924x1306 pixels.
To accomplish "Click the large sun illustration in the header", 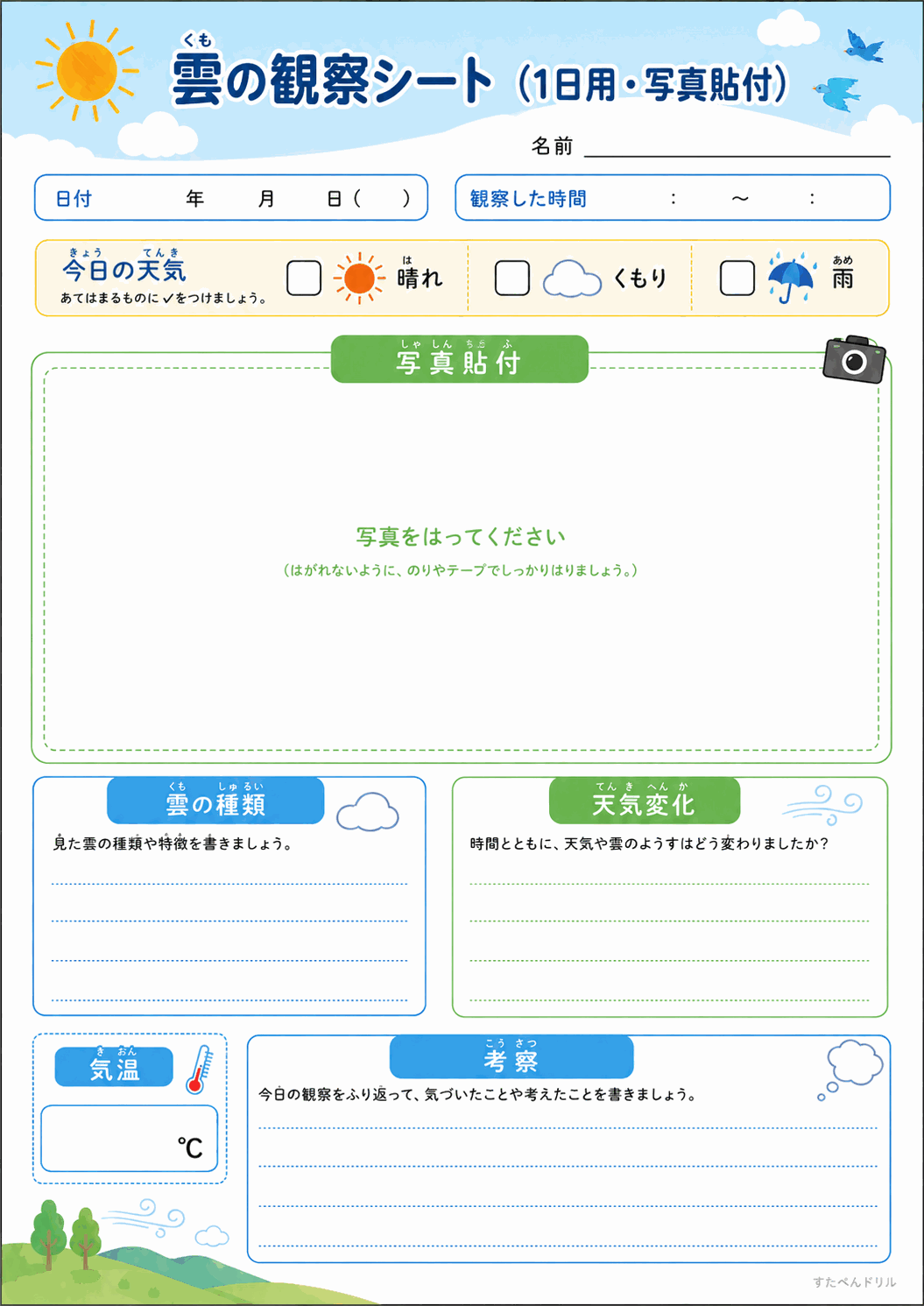I will coord(87,72).
